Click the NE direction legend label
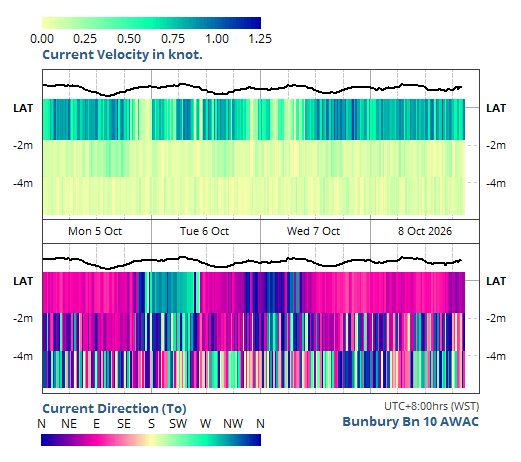521x462 pixels. (x=69, y=424)
